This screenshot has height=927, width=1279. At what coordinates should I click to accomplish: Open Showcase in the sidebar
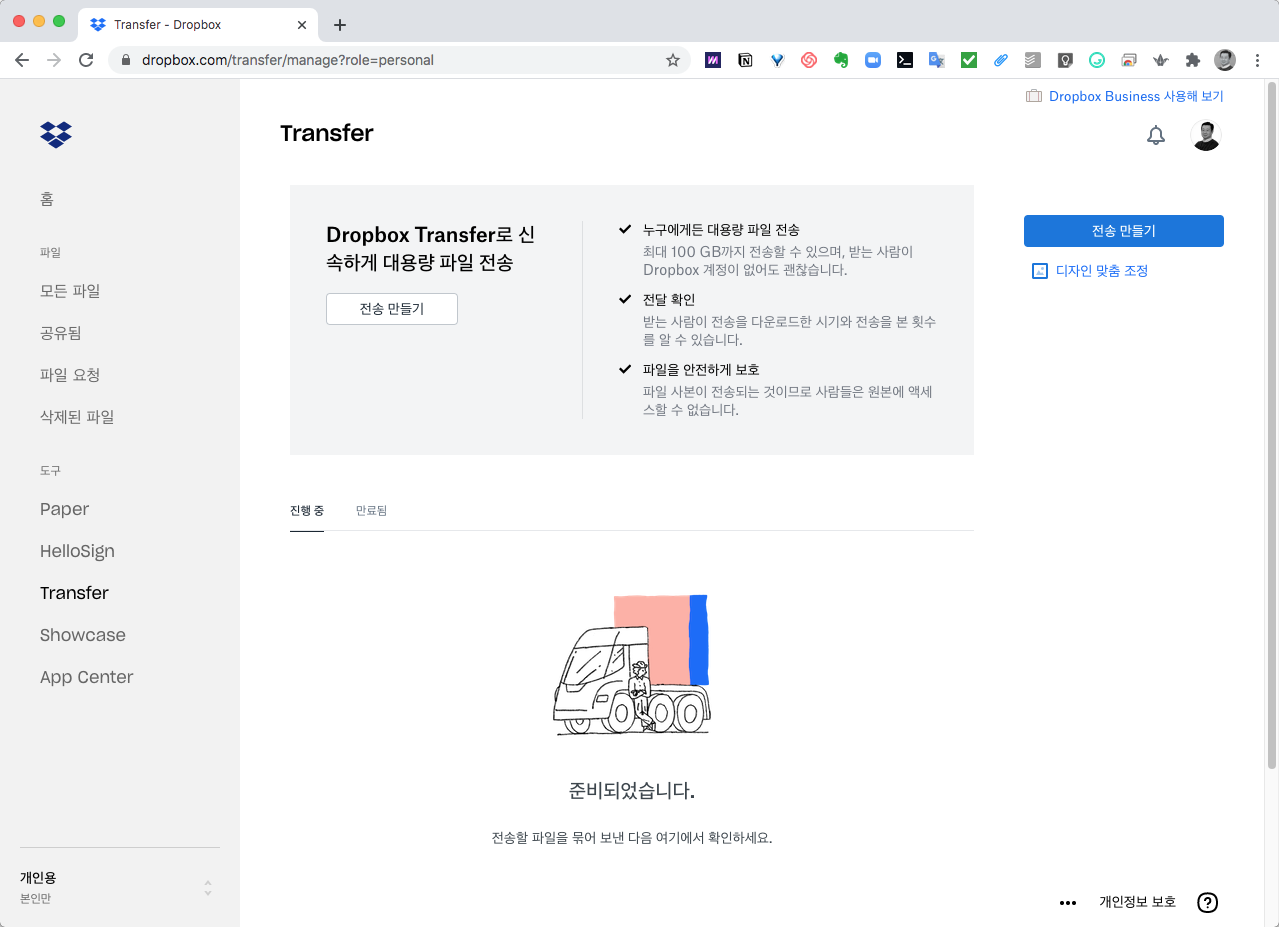83,635
